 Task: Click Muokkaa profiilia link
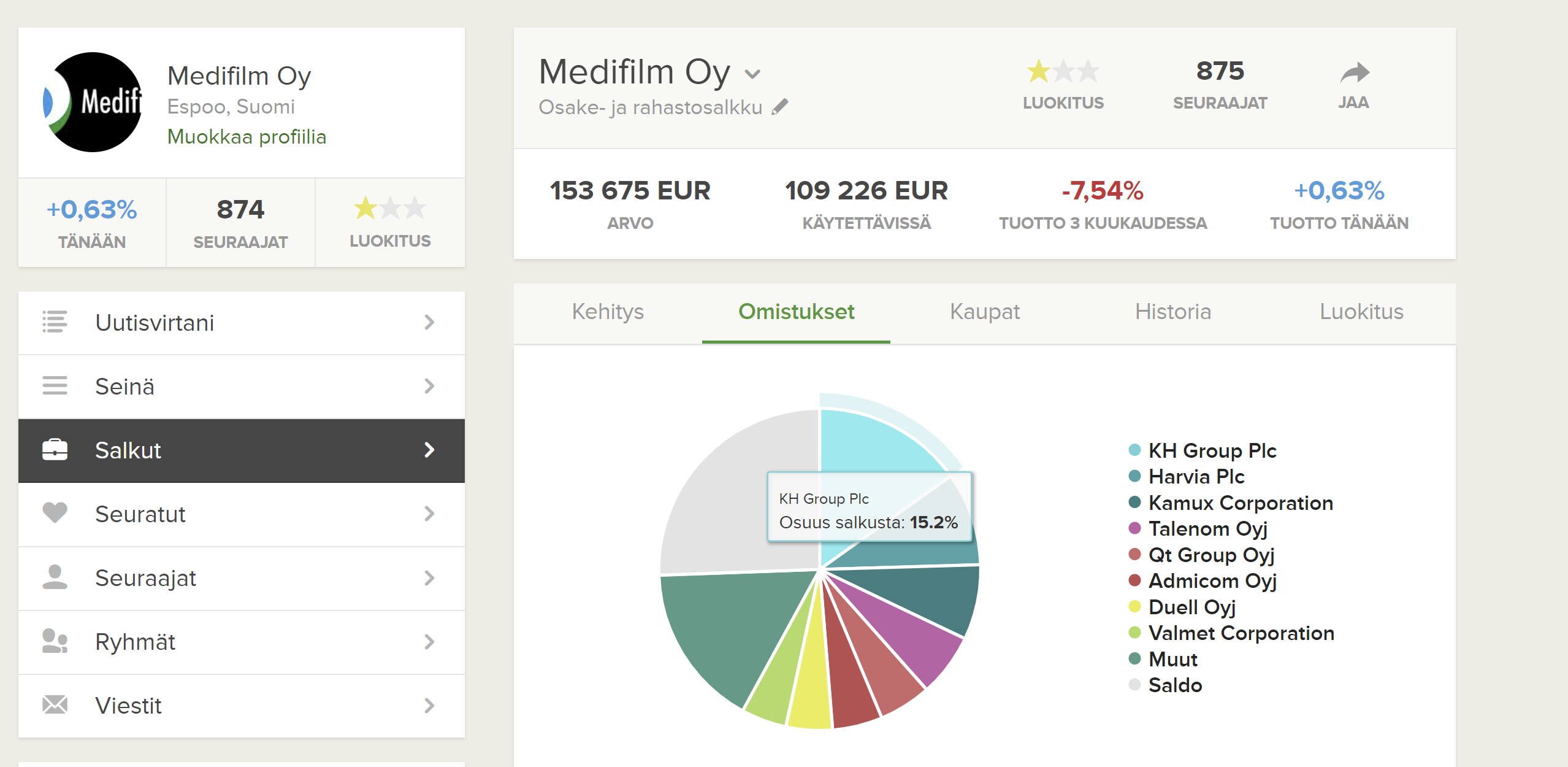[247, 136]
